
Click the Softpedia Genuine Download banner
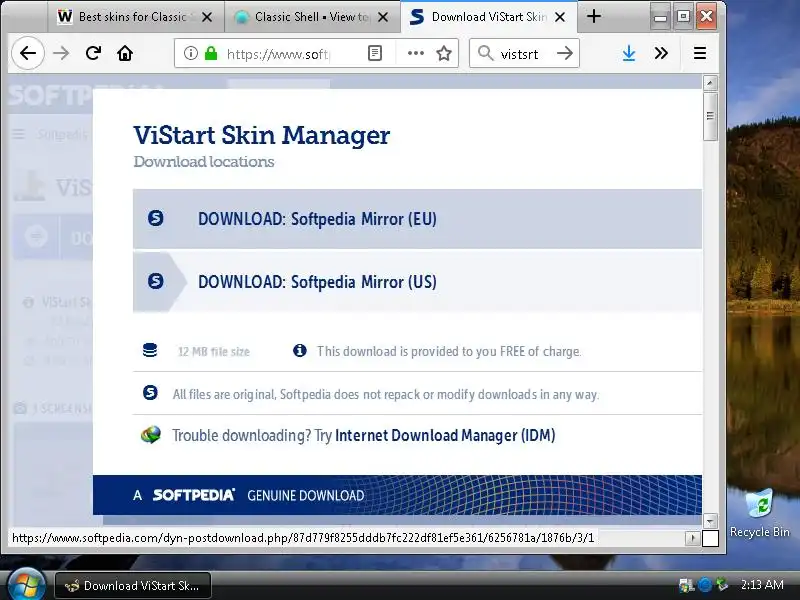(x=397, y=495)
